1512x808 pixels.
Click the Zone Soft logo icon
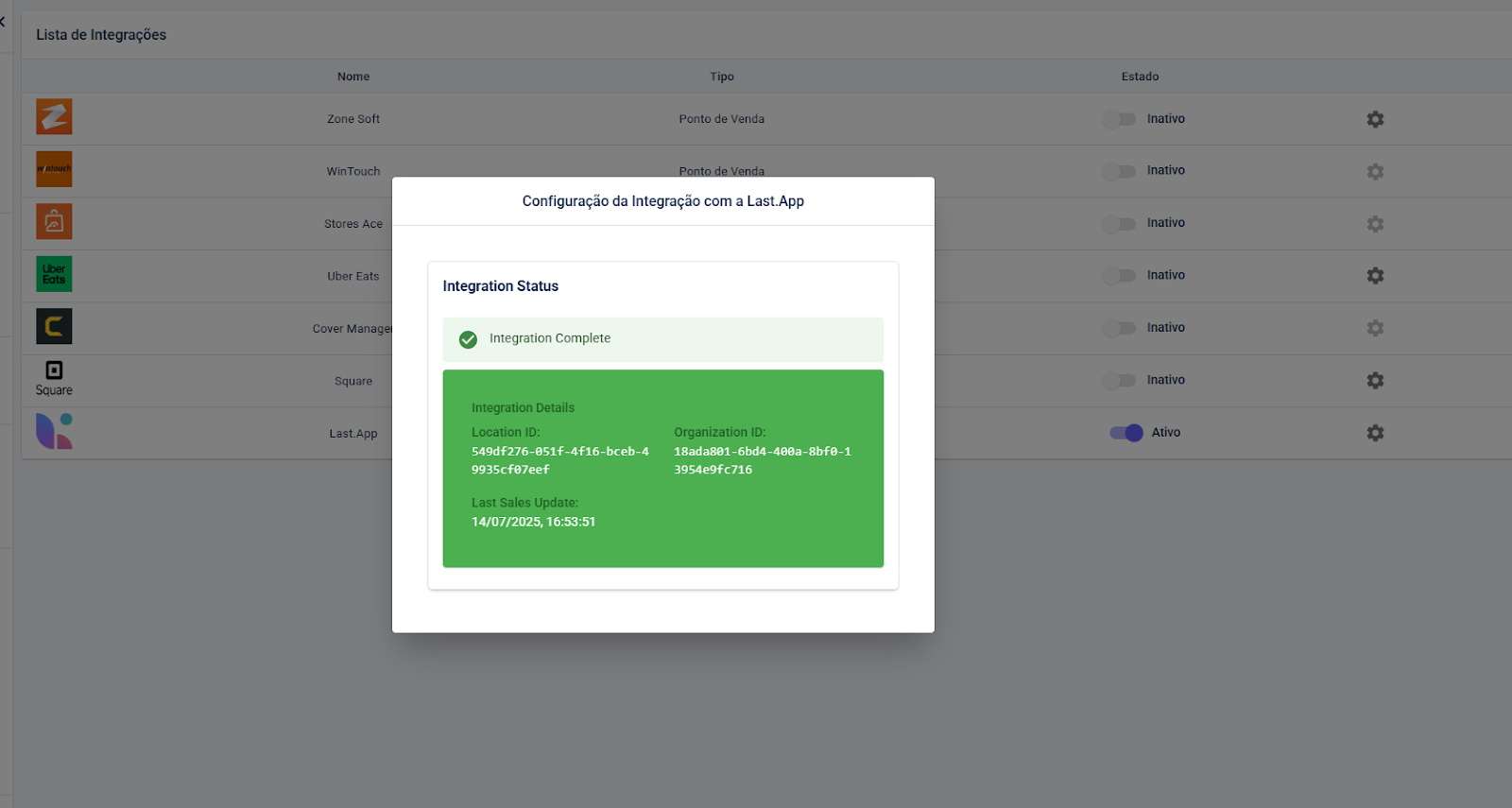click(x=54, y=117)
